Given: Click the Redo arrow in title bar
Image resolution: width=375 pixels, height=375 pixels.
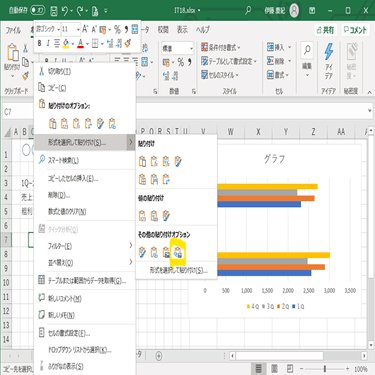Looking at the screenshot, I should 80,11.
